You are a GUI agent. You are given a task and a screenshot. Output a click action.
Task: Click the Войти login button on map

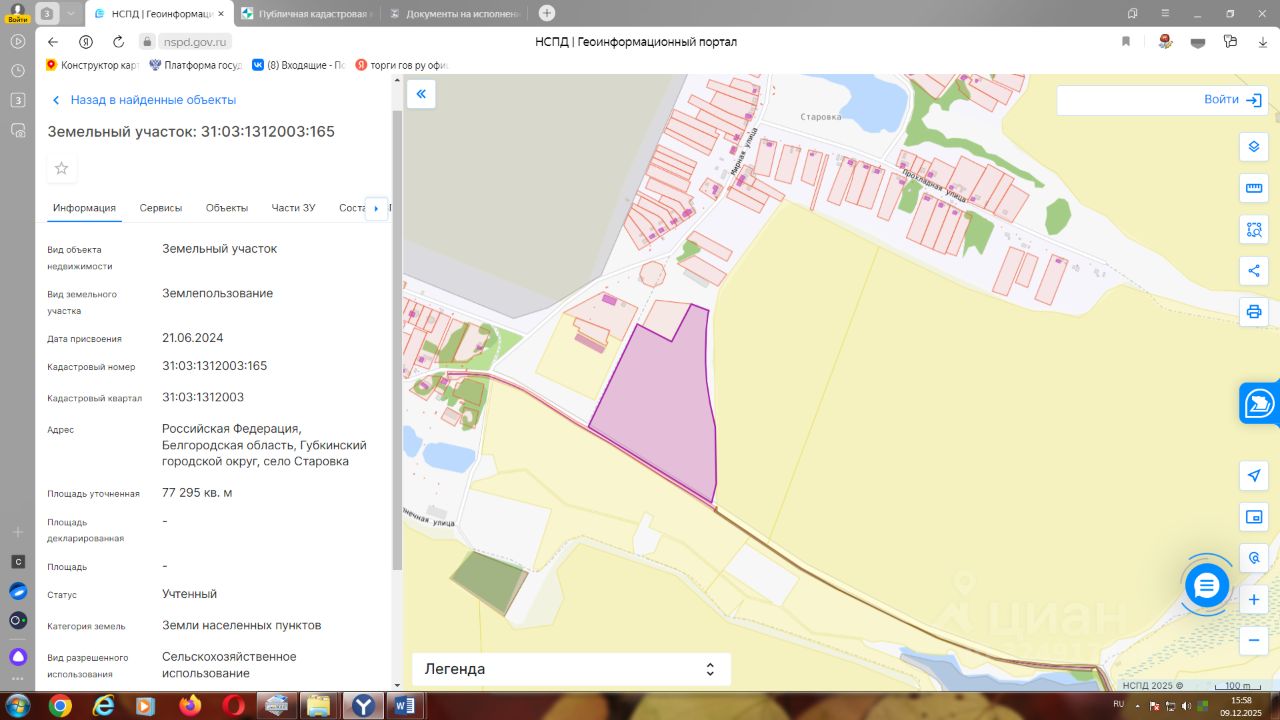pos(1235,100)
